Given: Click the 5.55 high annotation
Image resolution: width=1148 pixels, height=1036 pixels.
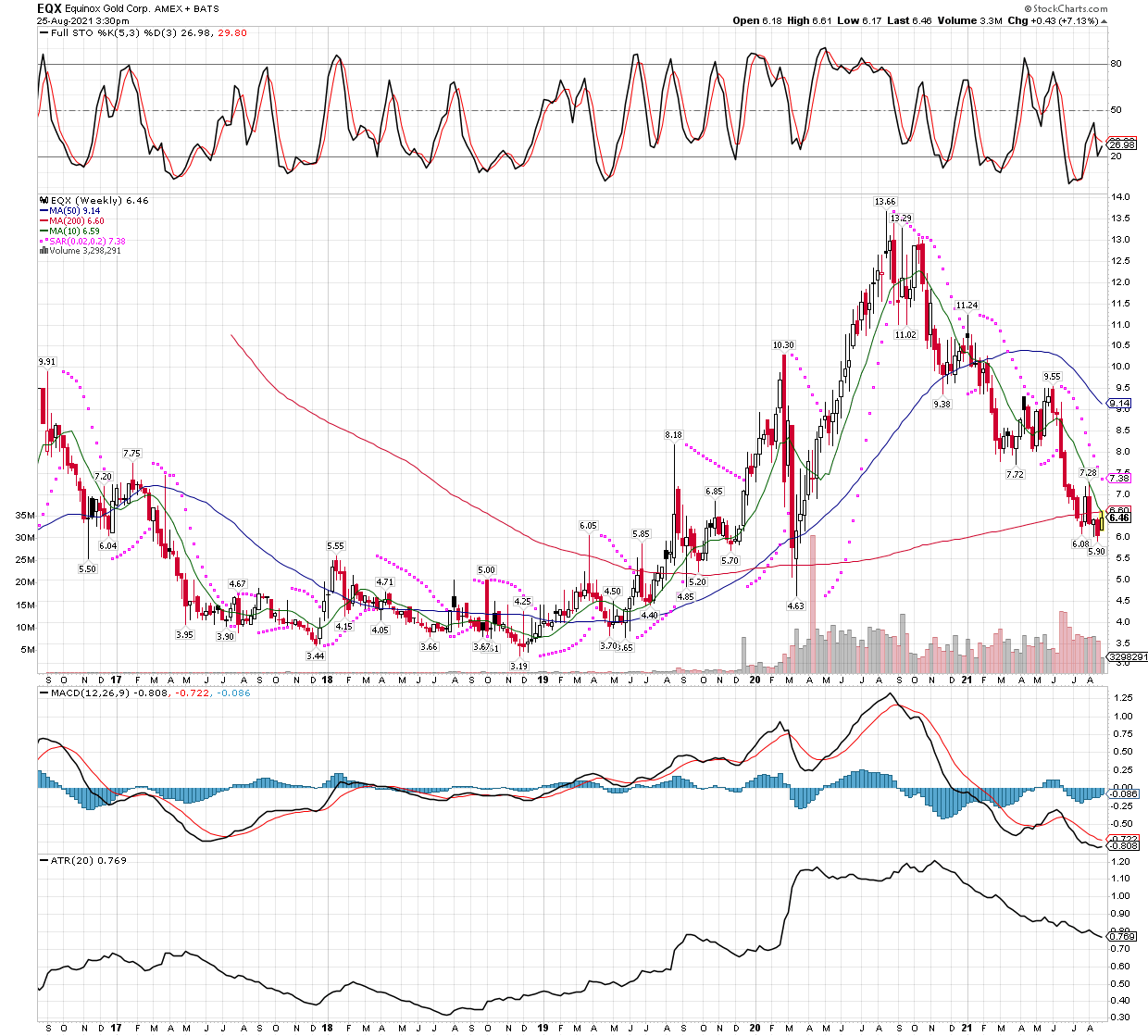Looking at the screenshot, I should tap(335, 547).
